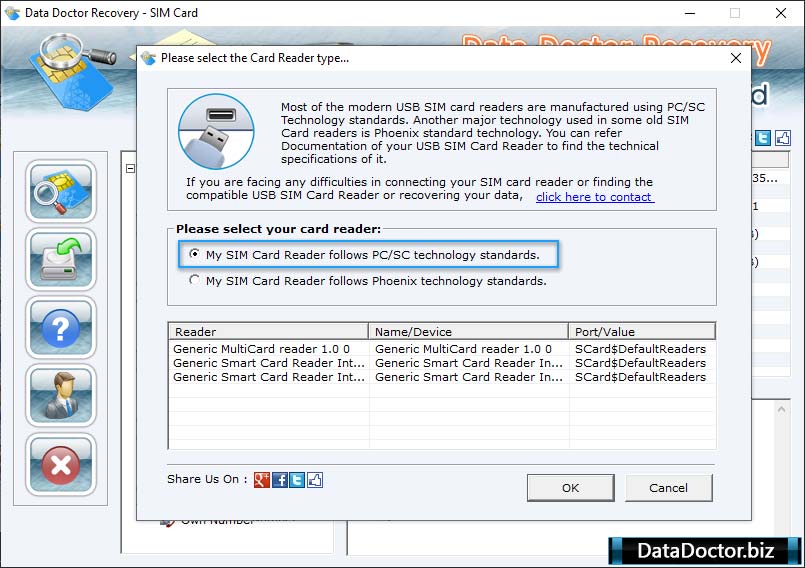
Task: Minimize the Data Doctor Recovery window
Action: click(690, 13)
